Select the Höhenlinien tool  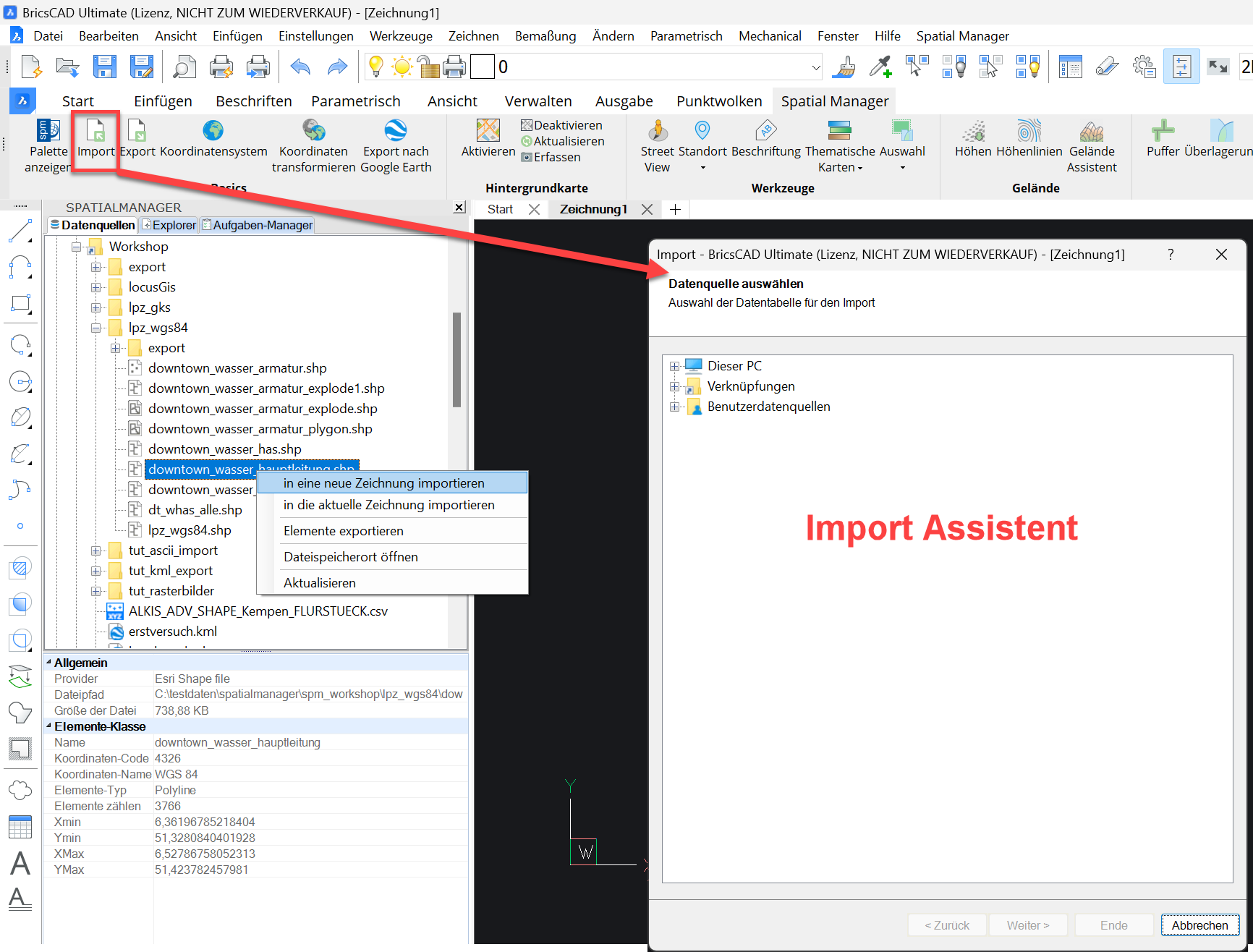pyautogui.click(x=1029, y=141)
